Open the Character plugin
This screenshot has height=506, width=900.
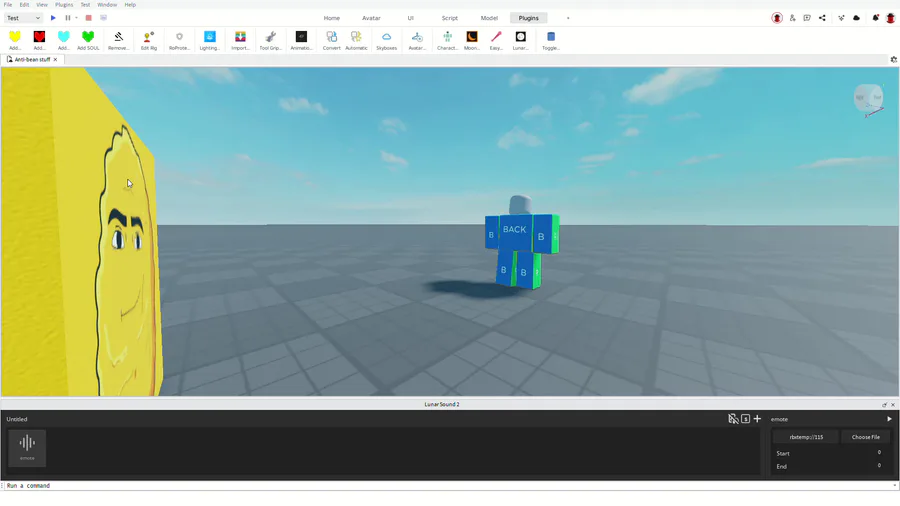point(447,40)
